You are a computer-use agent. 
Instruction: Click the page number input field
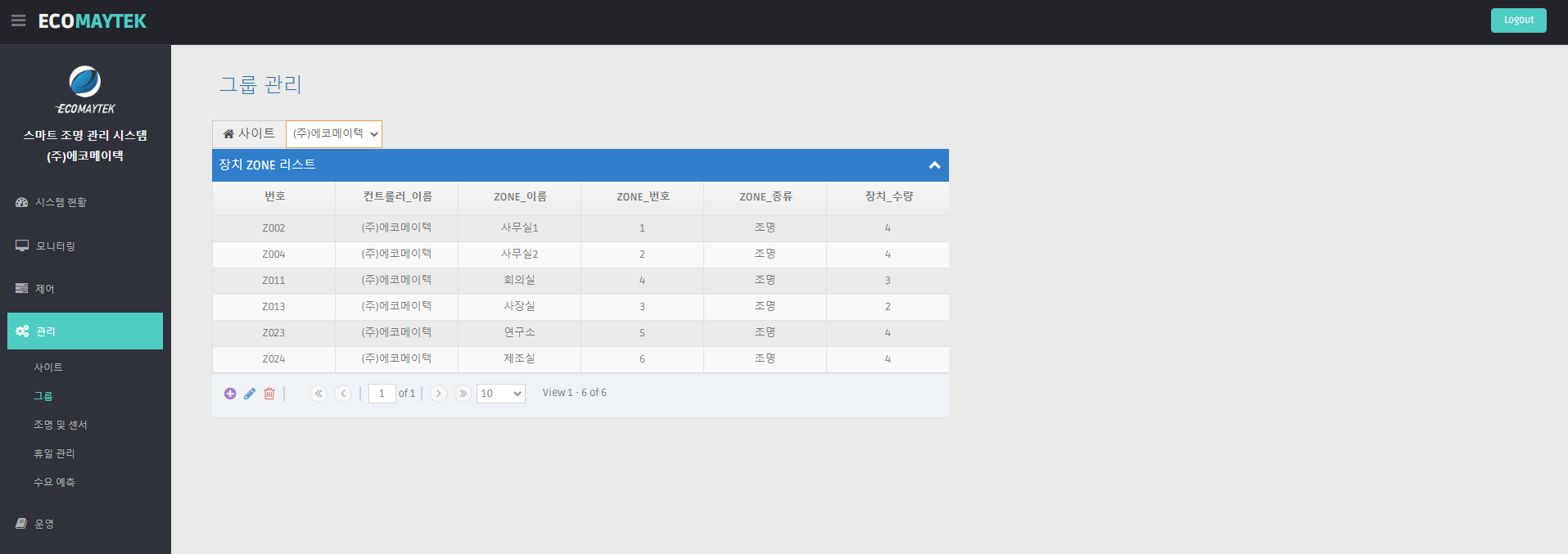(382, 394)
